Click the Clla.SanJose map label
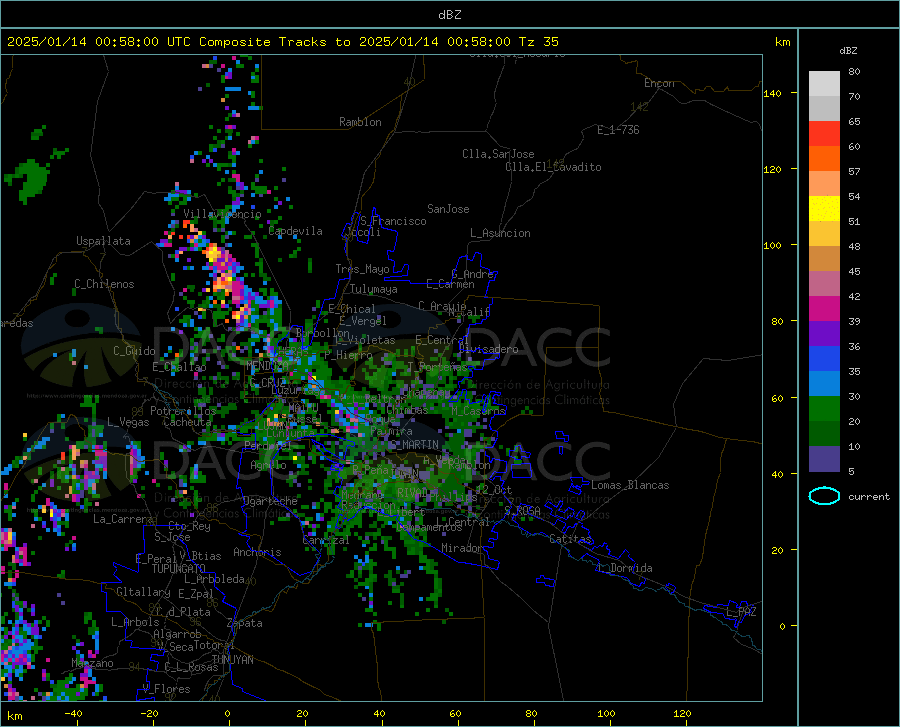The width and height of the screenshot is (900, 727). pos(498,154)
